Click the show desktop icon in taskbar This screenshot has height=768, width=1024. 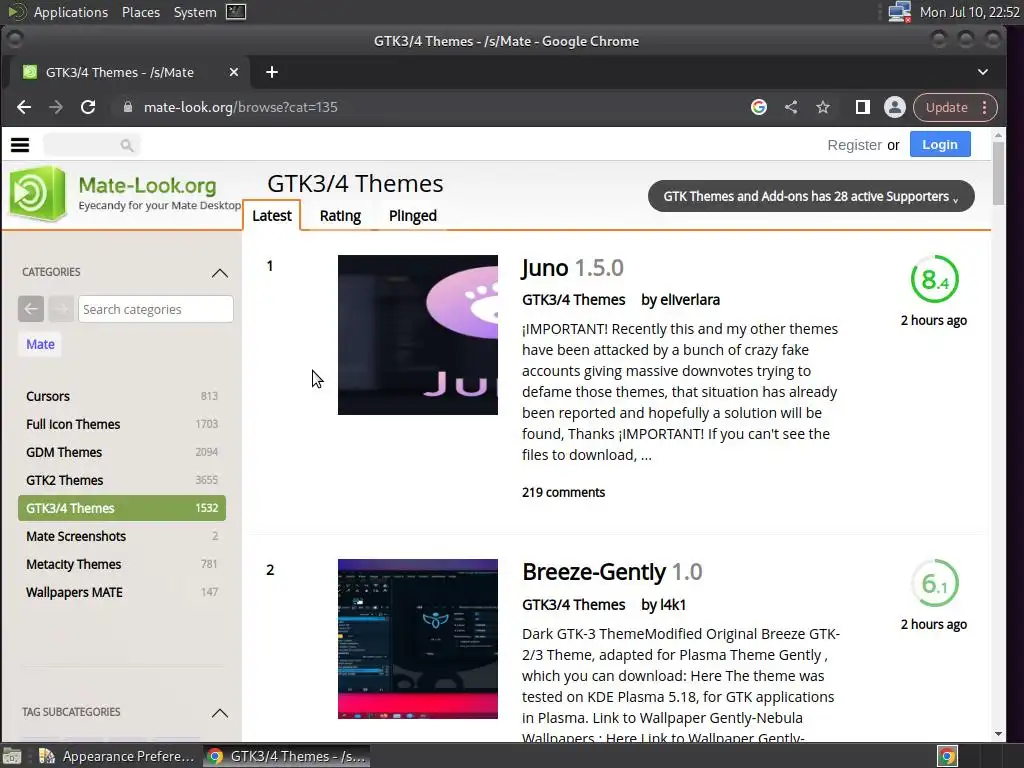click(11, 756)
